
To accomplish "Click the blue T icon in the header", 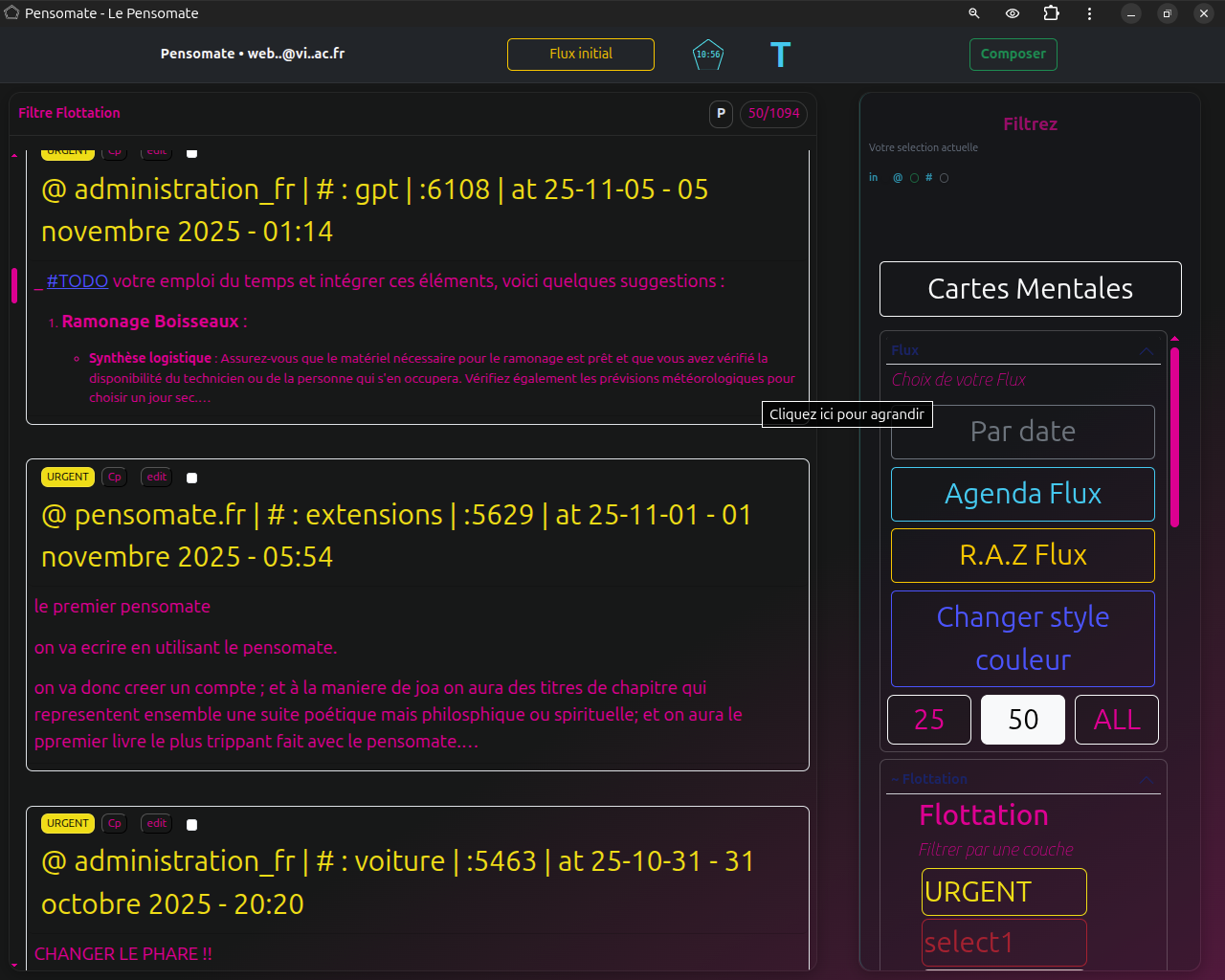I will coord(780,54).
